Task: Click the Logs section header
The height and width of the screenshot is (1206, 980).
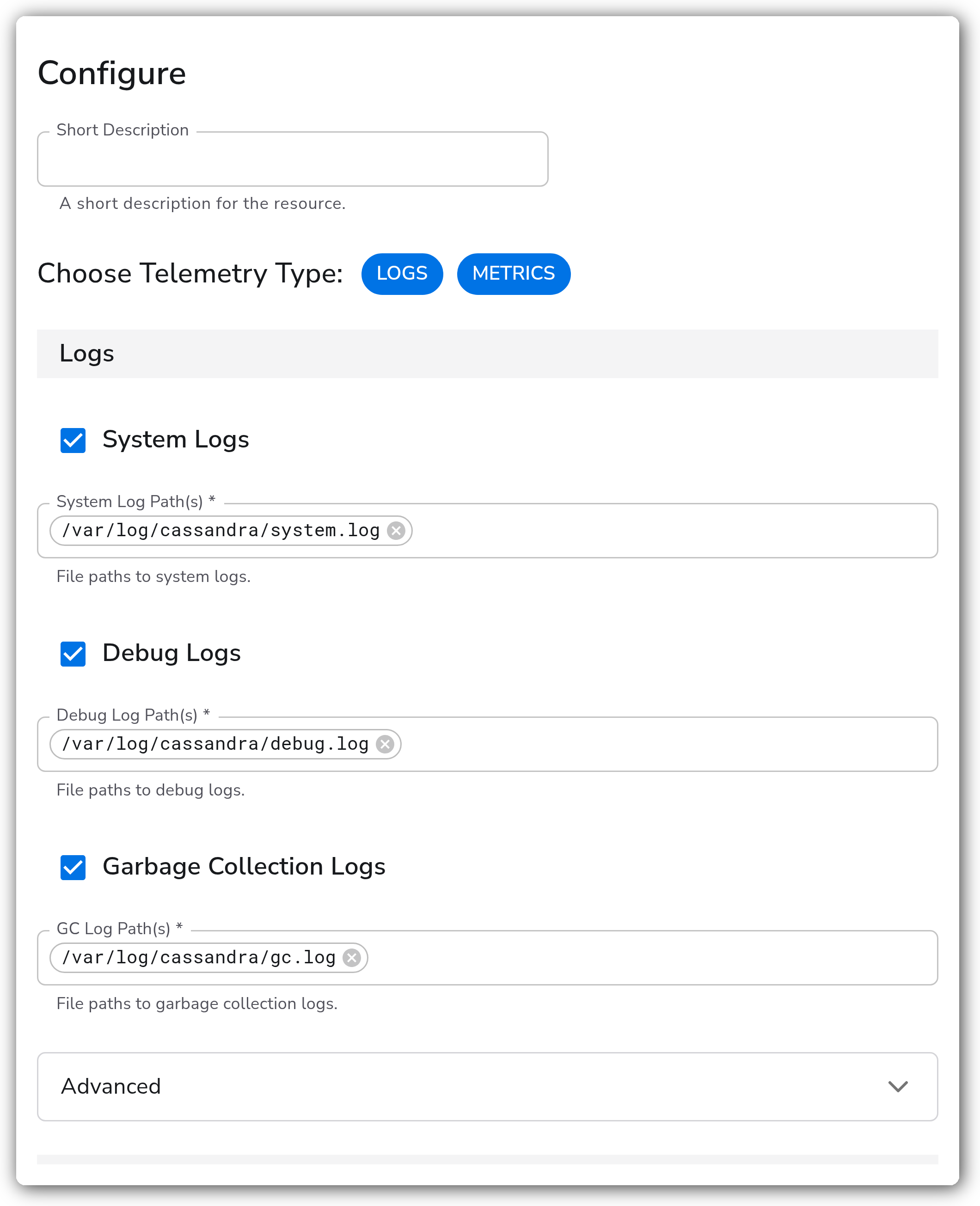Action: tap(487, 353)
